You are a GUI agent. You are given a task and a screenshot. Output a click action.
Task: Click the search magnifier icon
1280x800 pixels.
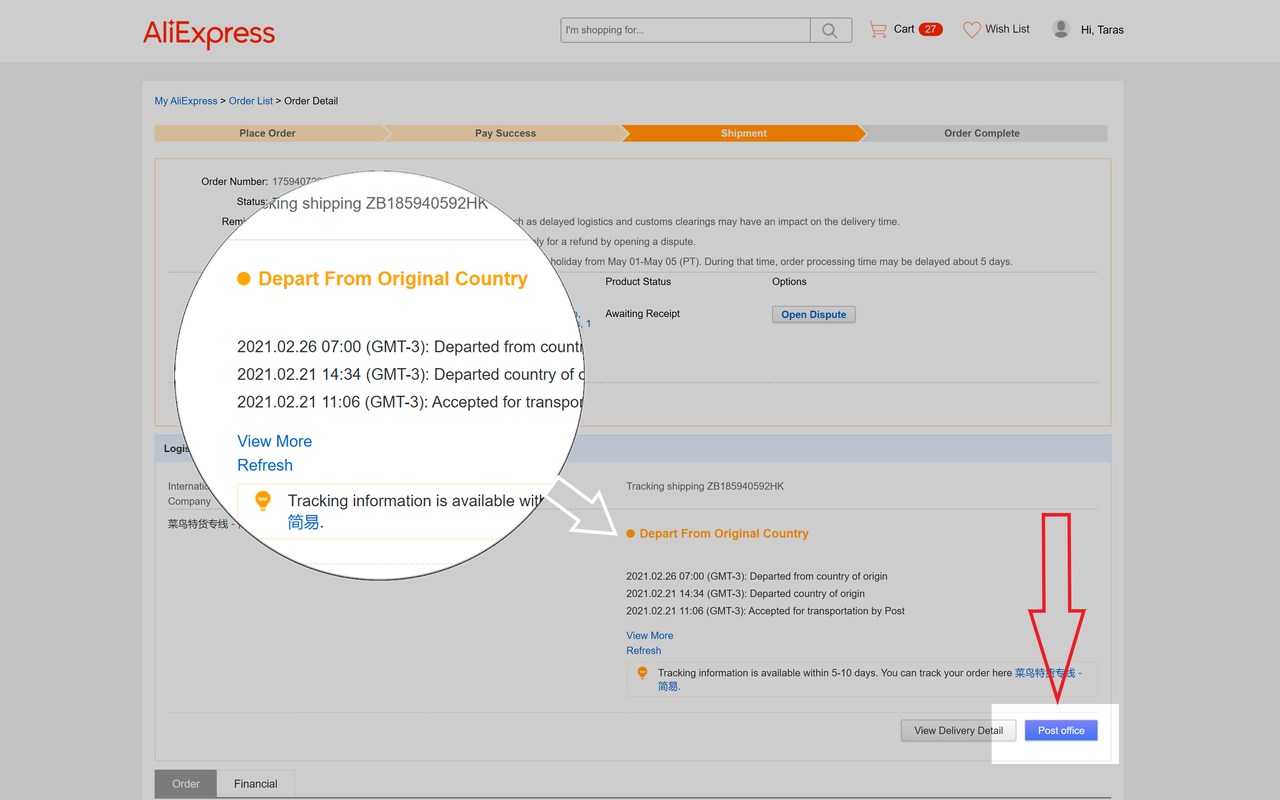coord(830,30)
